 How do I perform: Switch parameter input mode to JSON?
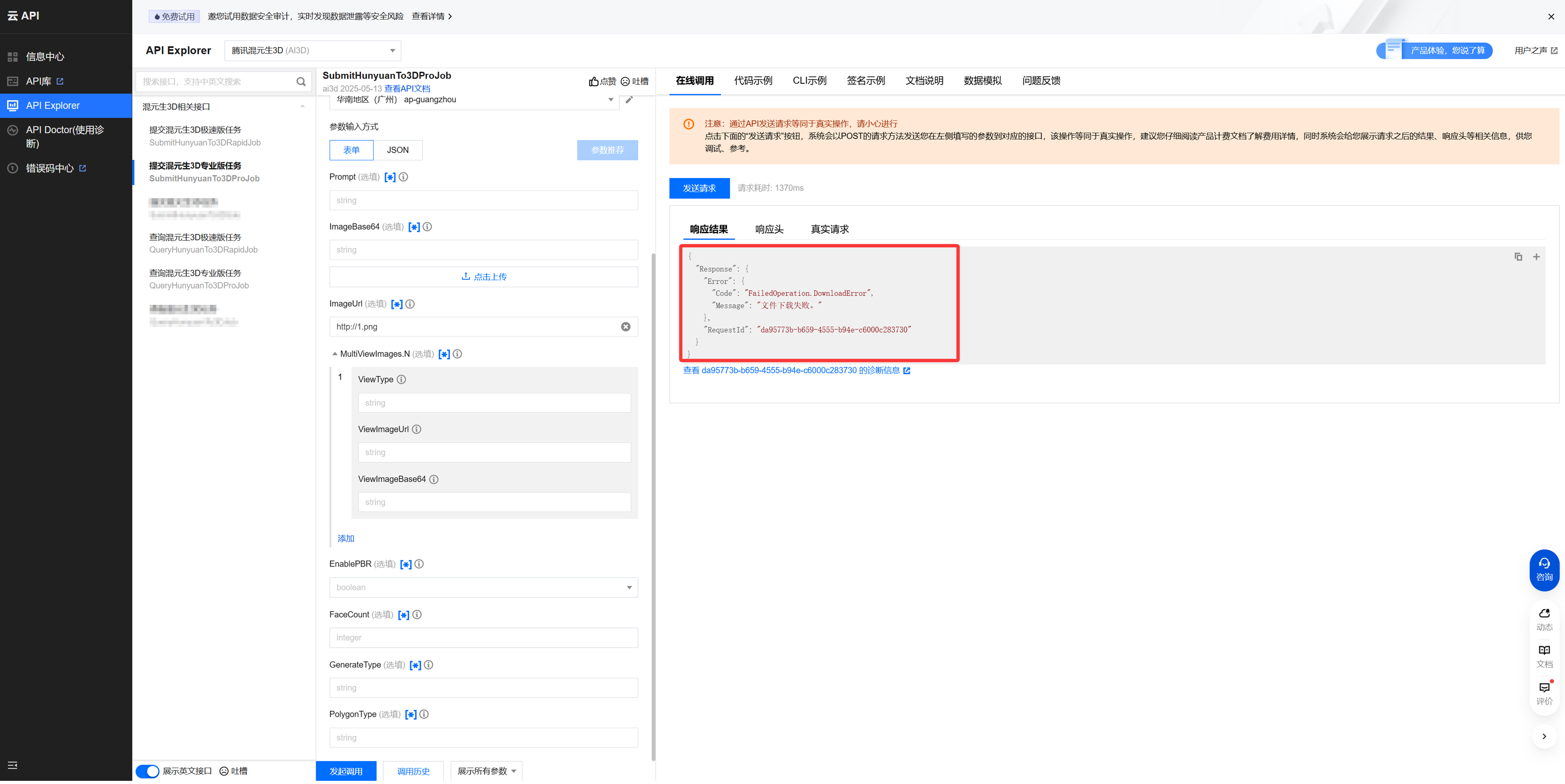(397, 150)
